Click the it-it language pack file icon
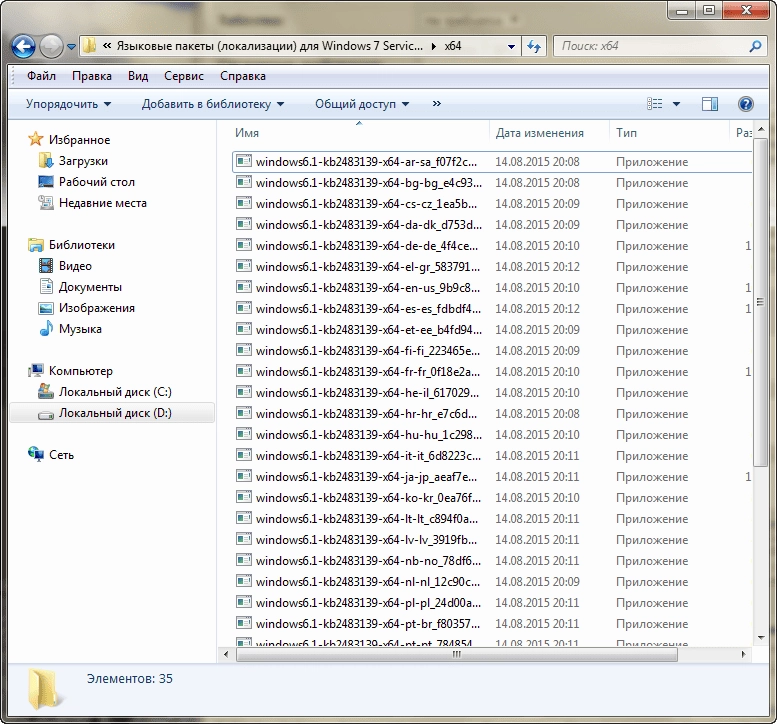 243,455
